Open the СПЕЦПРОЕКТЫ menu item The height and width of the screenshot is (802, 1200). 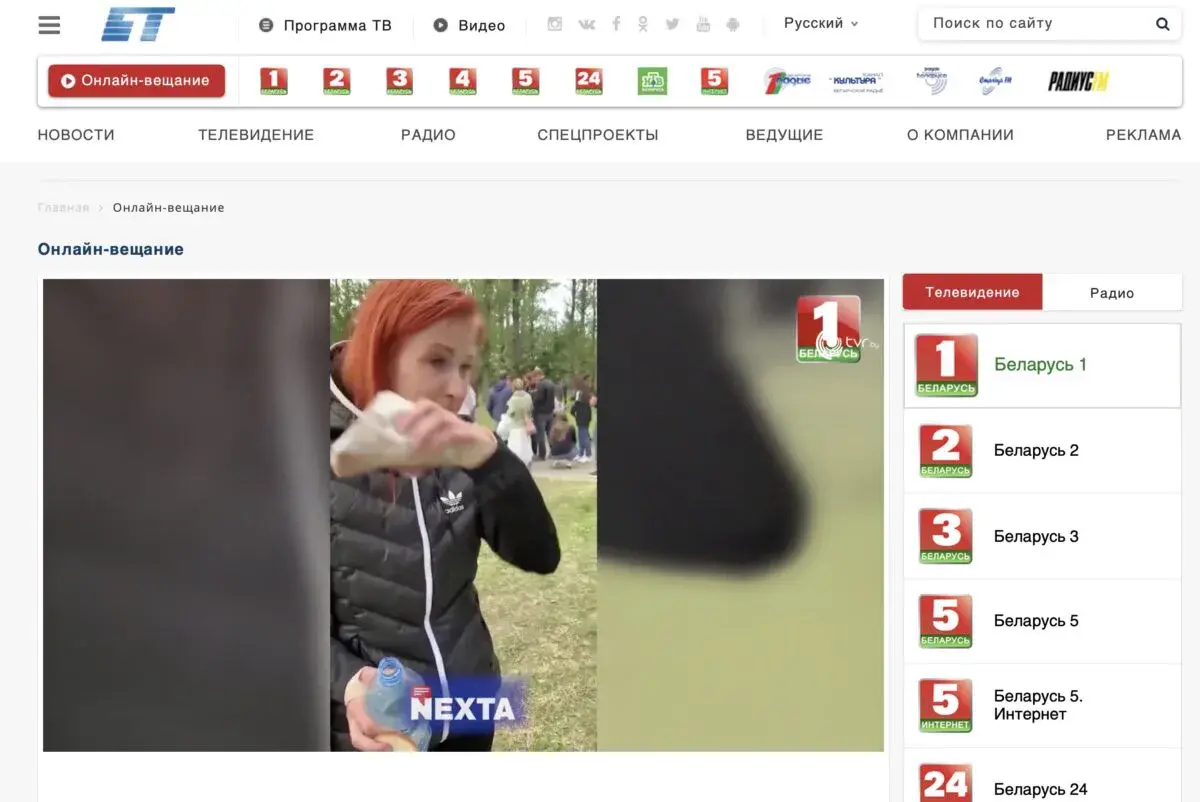click(597, 135)
